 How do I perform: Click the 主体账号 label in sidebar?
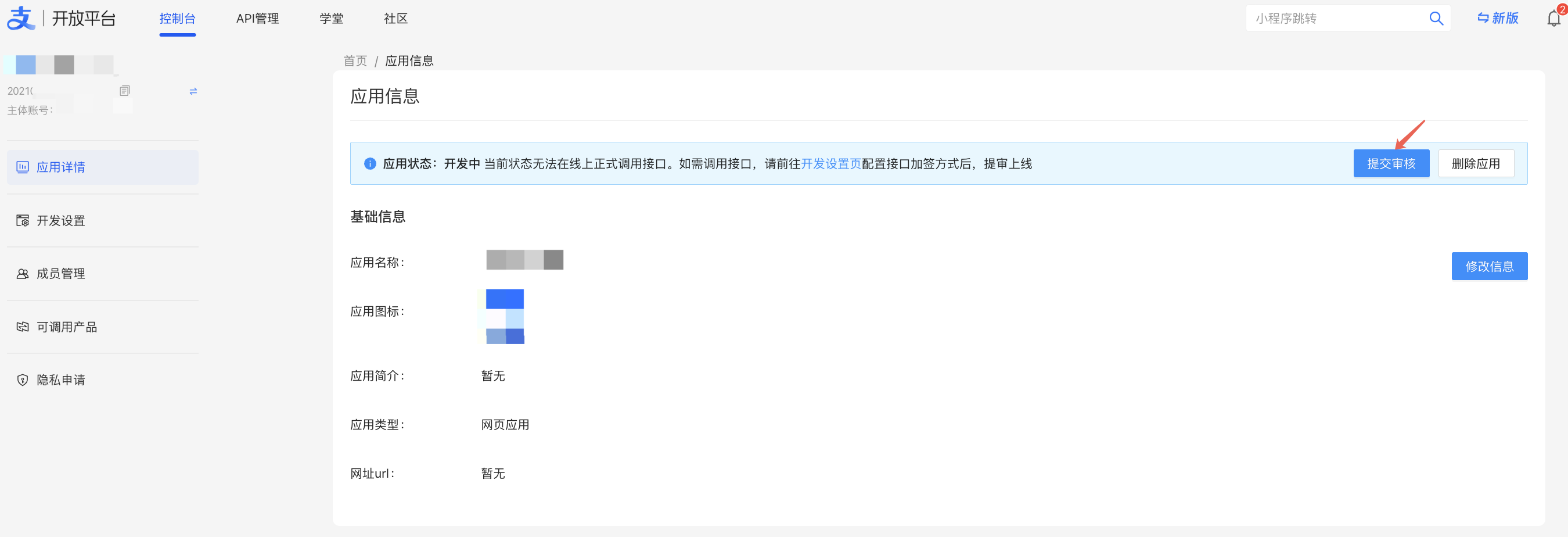(30, 110)
